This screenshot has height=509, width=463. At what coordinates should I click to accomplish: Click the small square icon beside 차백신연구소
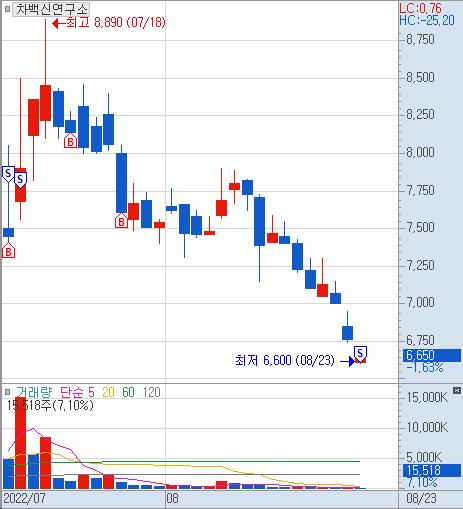pos(7,9)
